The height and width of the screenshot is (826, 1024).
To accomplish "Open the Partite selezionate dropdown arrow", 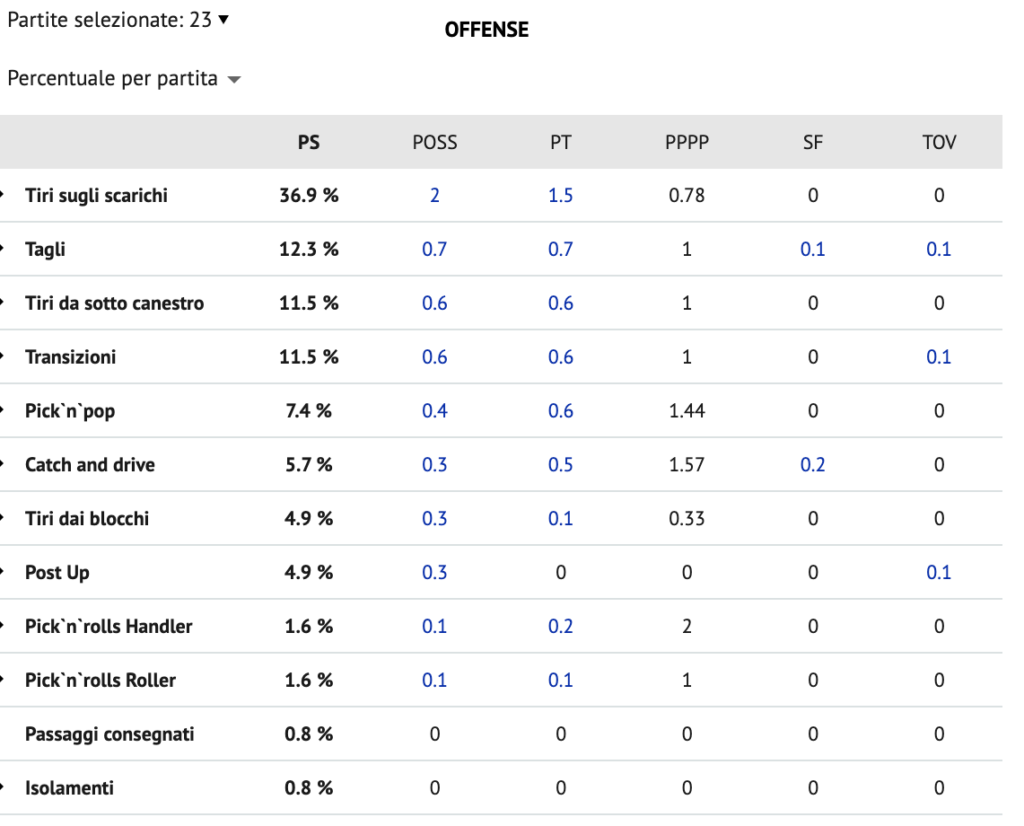I will [223, 20].
